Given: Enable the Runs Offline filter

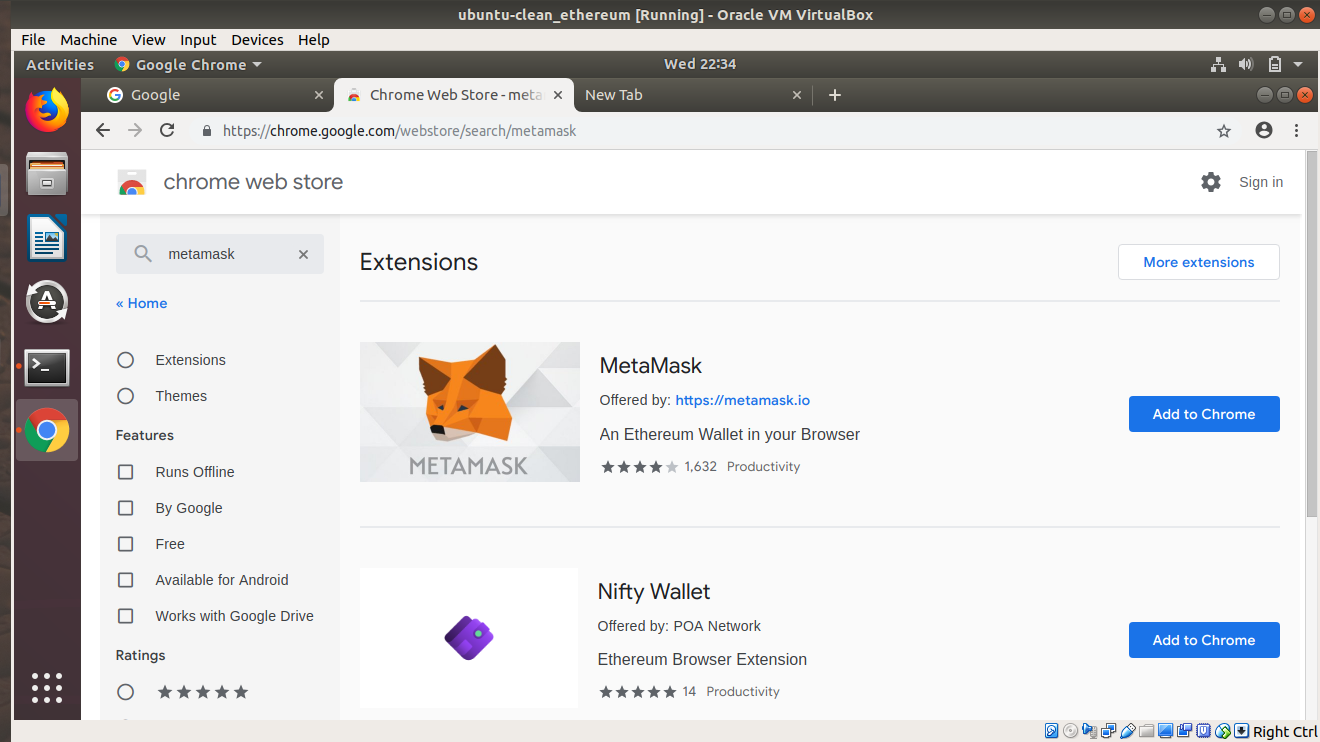Looking at the screenshot, I should pyautogui.click(x=125, y=471).
